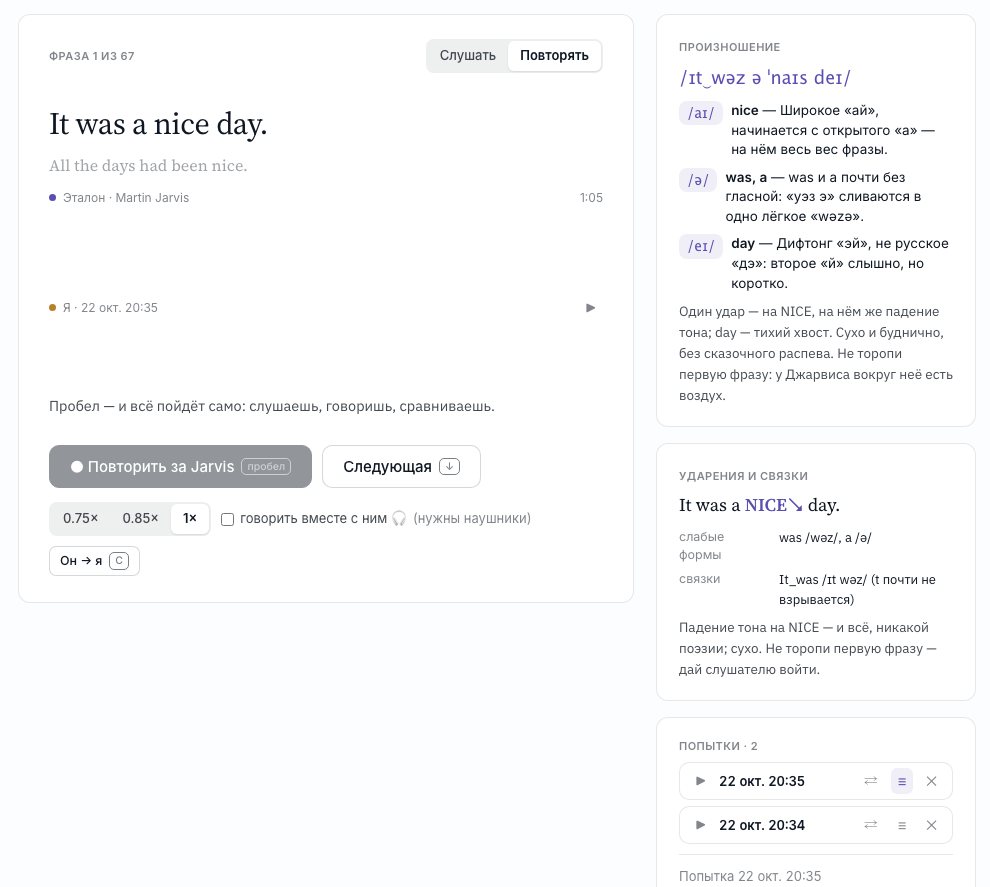Click the headphones icon beside говорить вместе с ним
This screenshot has width=990, height=887.
point(399,518)
